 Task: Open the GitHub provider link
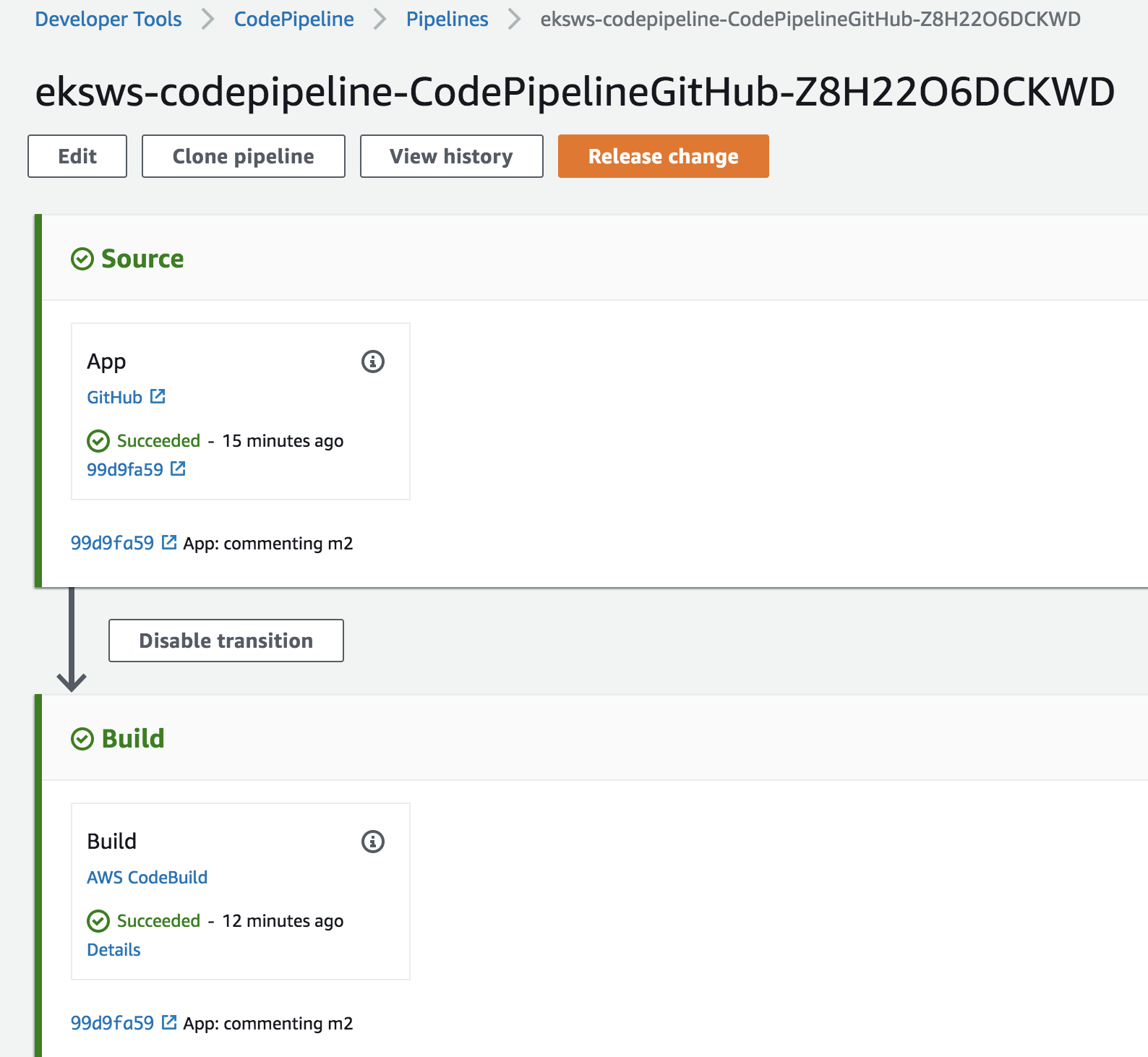tap(114, 398)
